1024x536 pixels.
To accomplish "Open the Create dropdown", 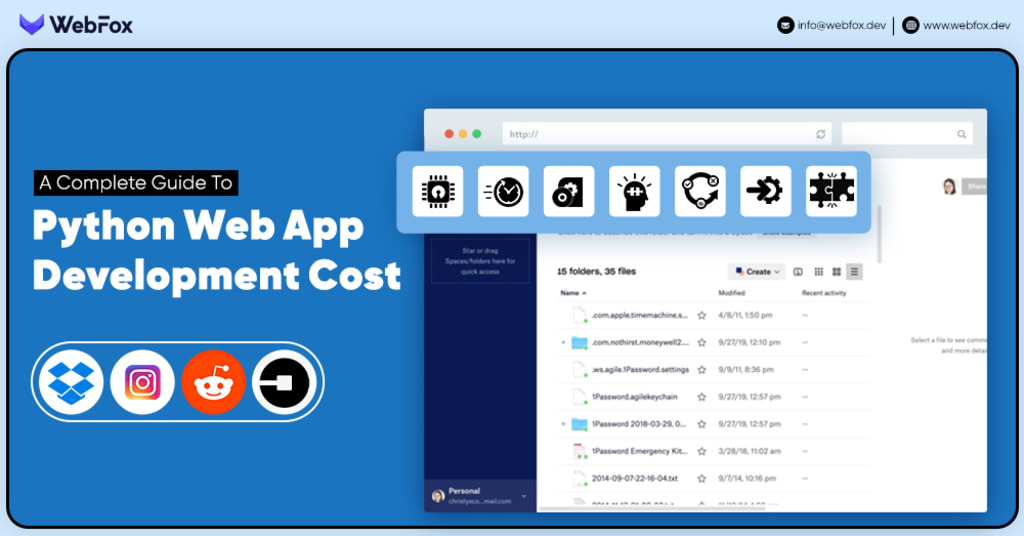I will pyautogui.click(x=757, y=272).
